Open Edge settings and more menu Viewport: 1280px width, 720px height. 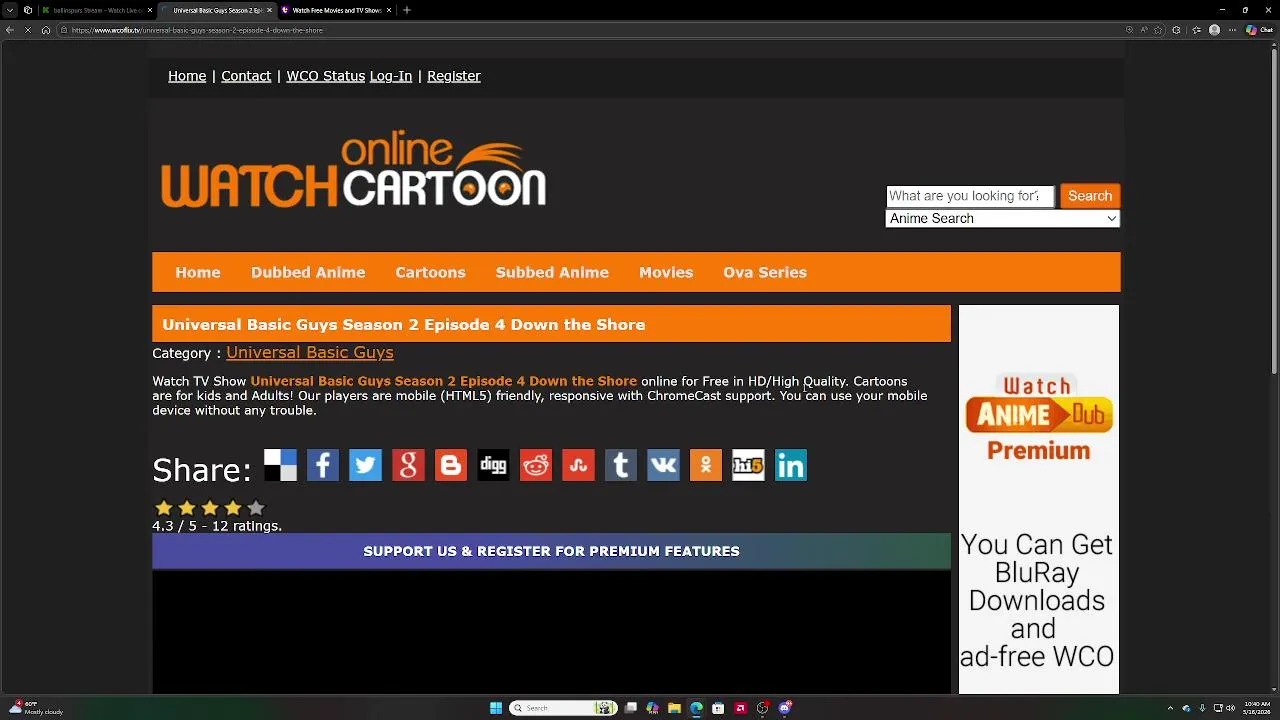1234,30
